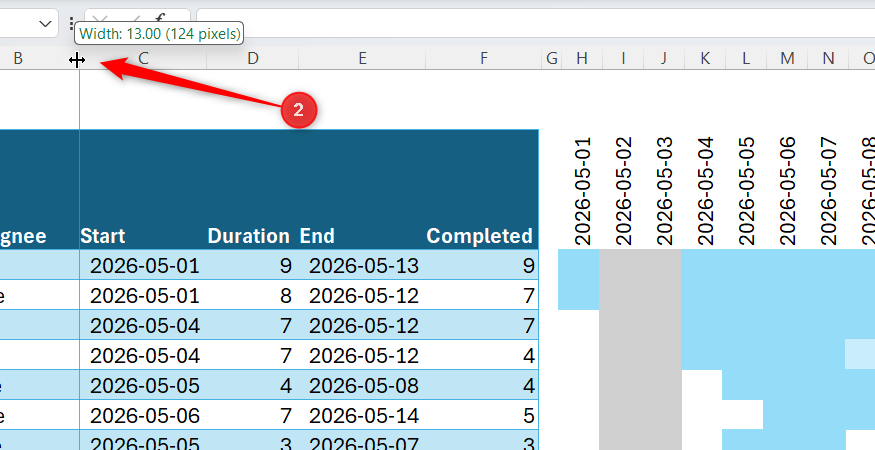Select column I header
The height and width of the screenshot is (450, 875).
[x=623, y=58]
